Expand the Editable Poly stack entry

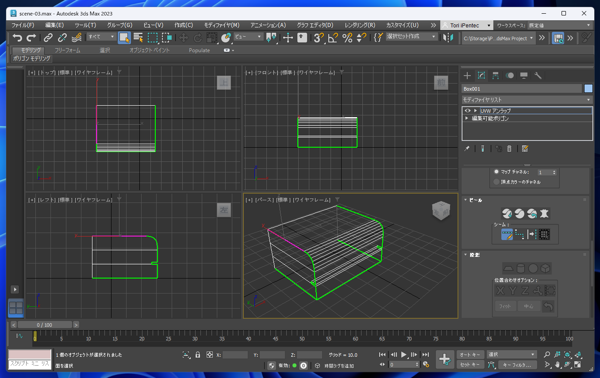pos(466,118)
